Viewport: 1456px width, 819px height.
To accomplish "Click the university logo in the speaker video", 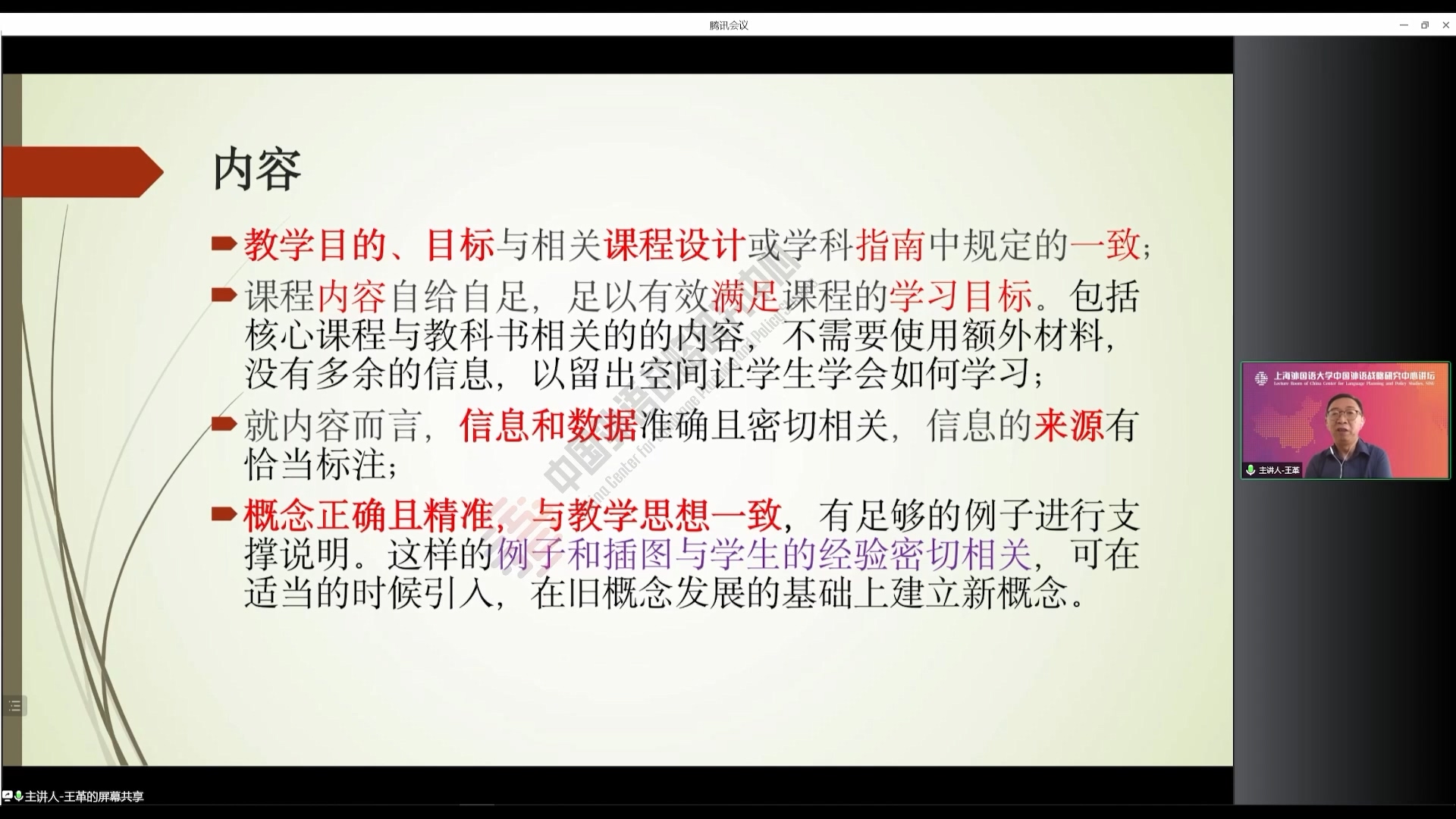I will [1261, 378].
